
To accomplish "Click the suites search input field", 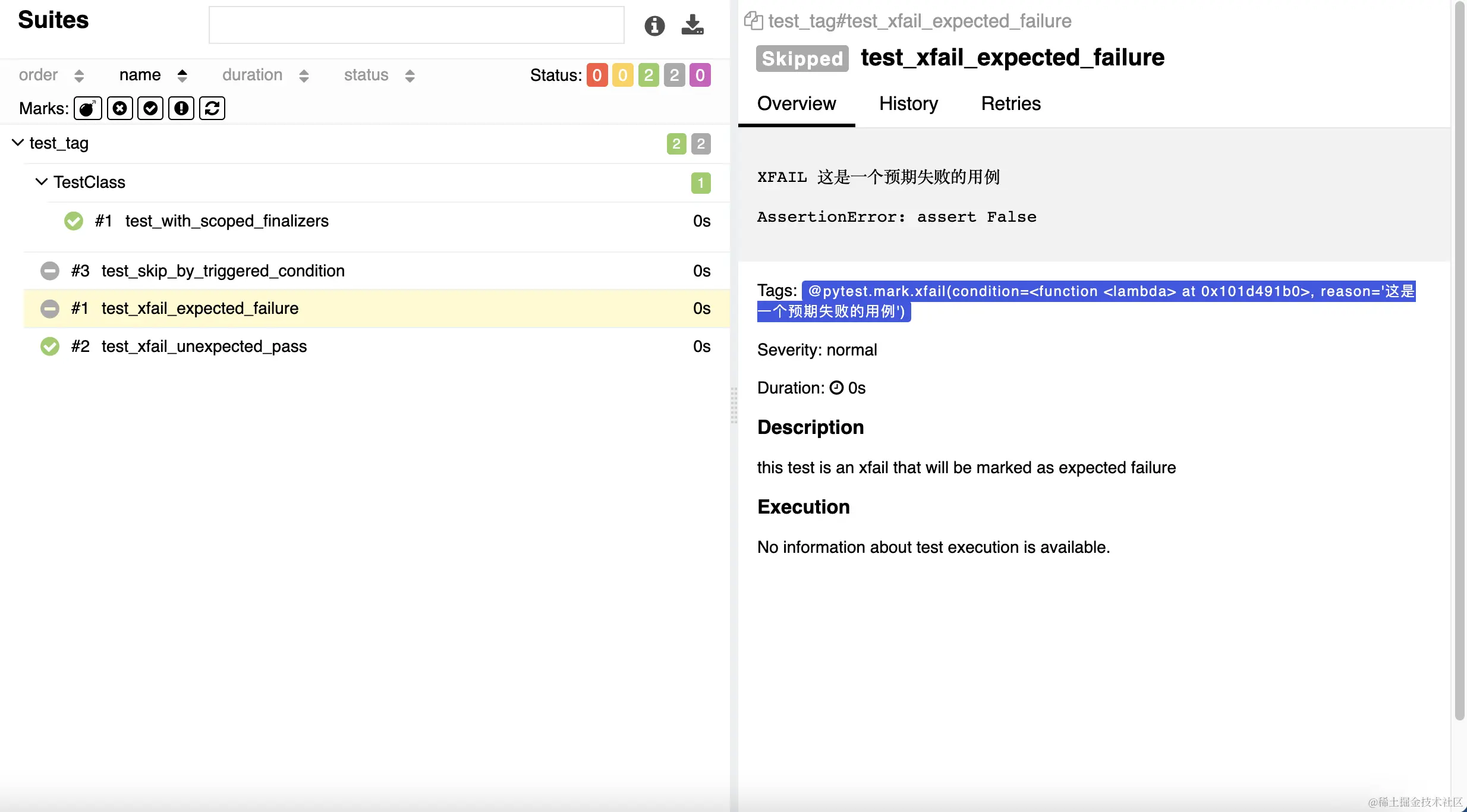I will pyautogui.click(x=416, y=26).
